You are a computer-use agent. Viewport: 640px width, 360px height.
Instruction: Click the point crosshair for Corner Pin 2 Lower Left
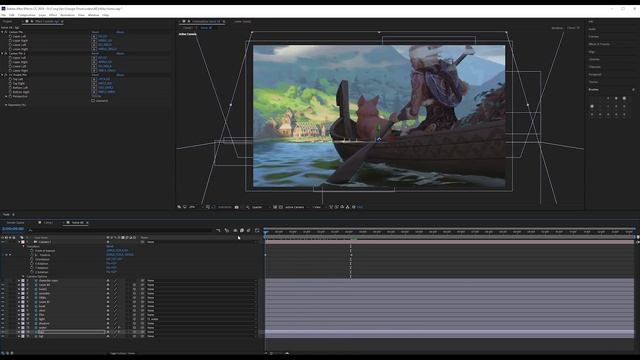(x=94, y=66)
